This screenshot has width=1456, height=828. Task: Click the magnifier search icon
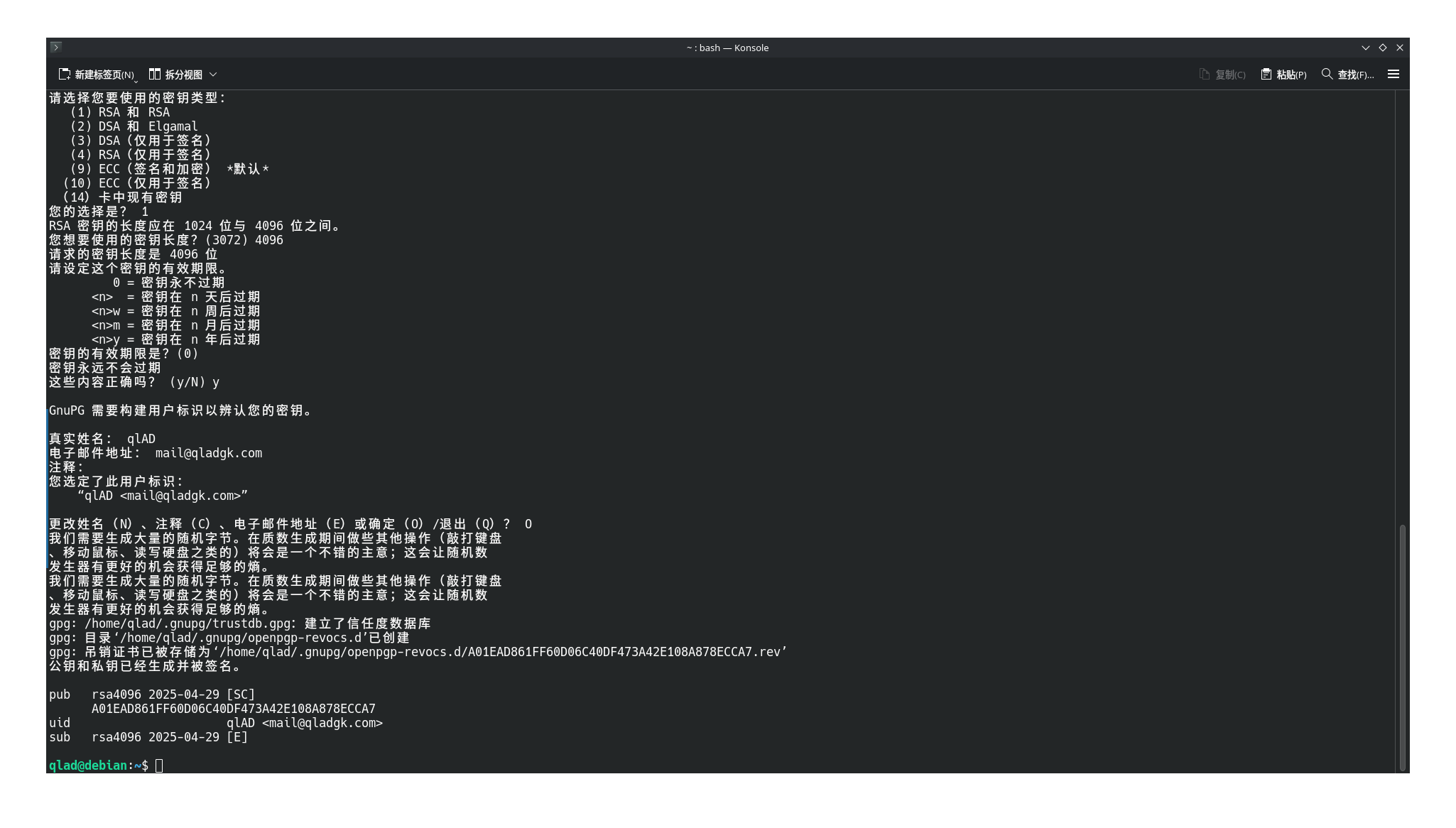[1327, 74]
